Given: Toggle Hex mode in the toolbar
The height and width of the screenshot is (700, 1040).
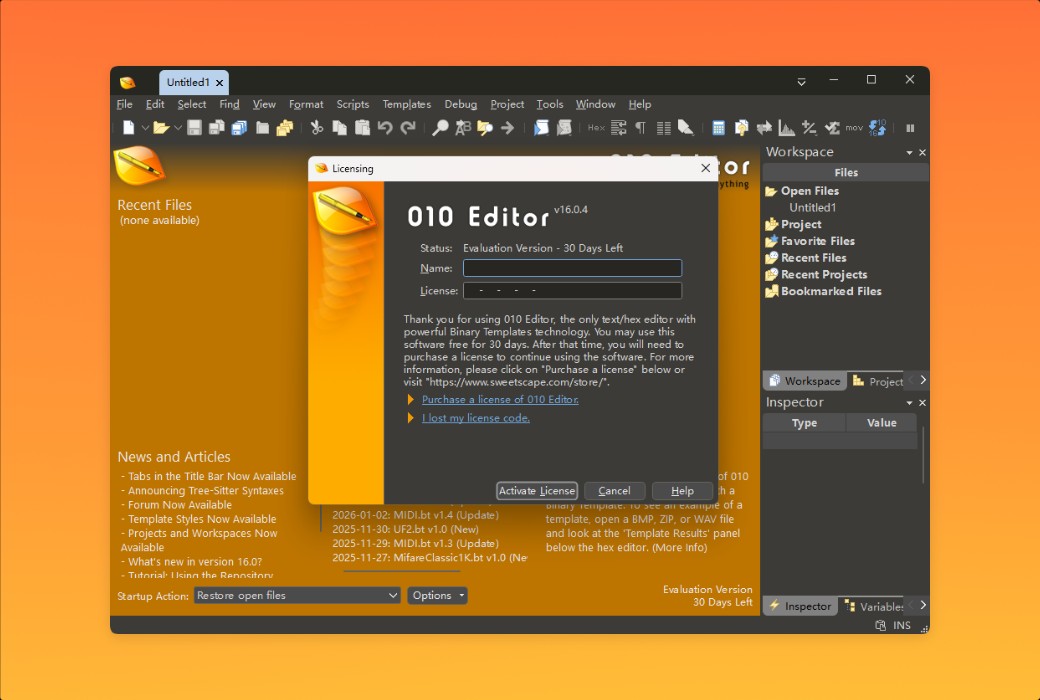Looking at the screenshot, I should click(597, 127).
